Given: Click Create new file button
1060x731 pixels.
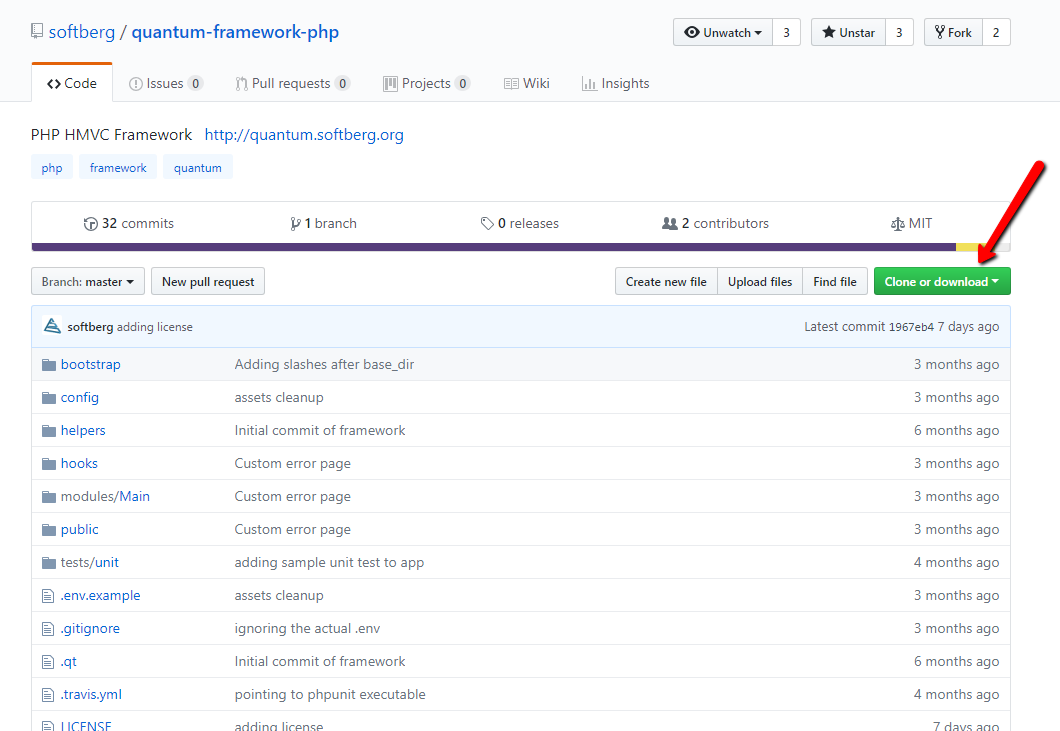Looking at the screenshot, I should (666, 281).
